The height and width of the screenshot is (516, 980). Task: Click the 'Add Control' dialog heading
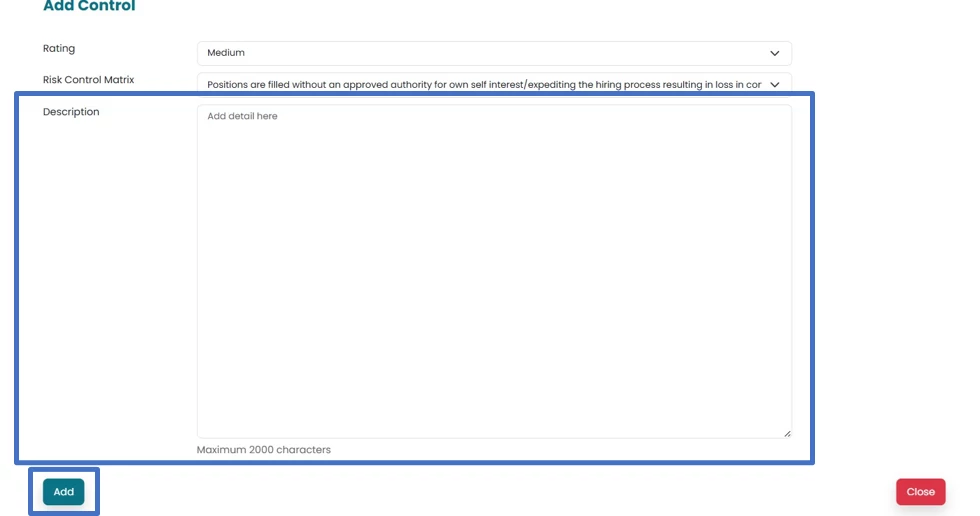(89, 7)
